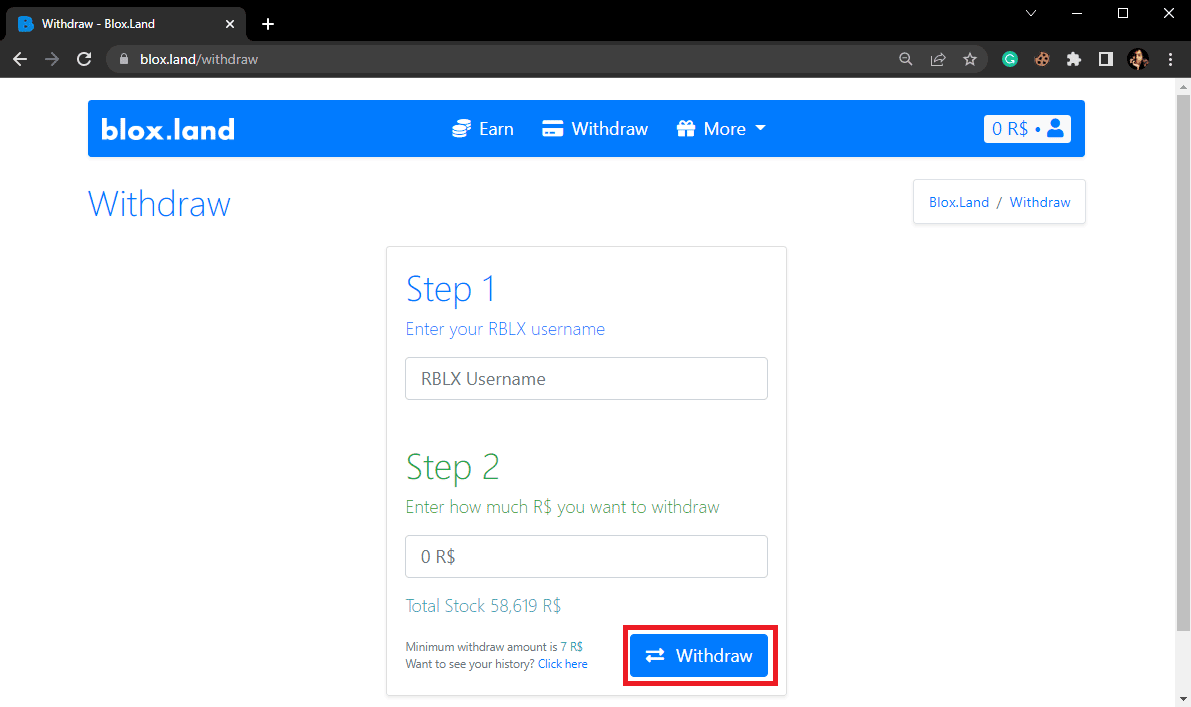The image size is (1191, 707).
Task: Close the Withdraw - Blox.Land tab
Action: pyautogui.click(x=229, y=24)
